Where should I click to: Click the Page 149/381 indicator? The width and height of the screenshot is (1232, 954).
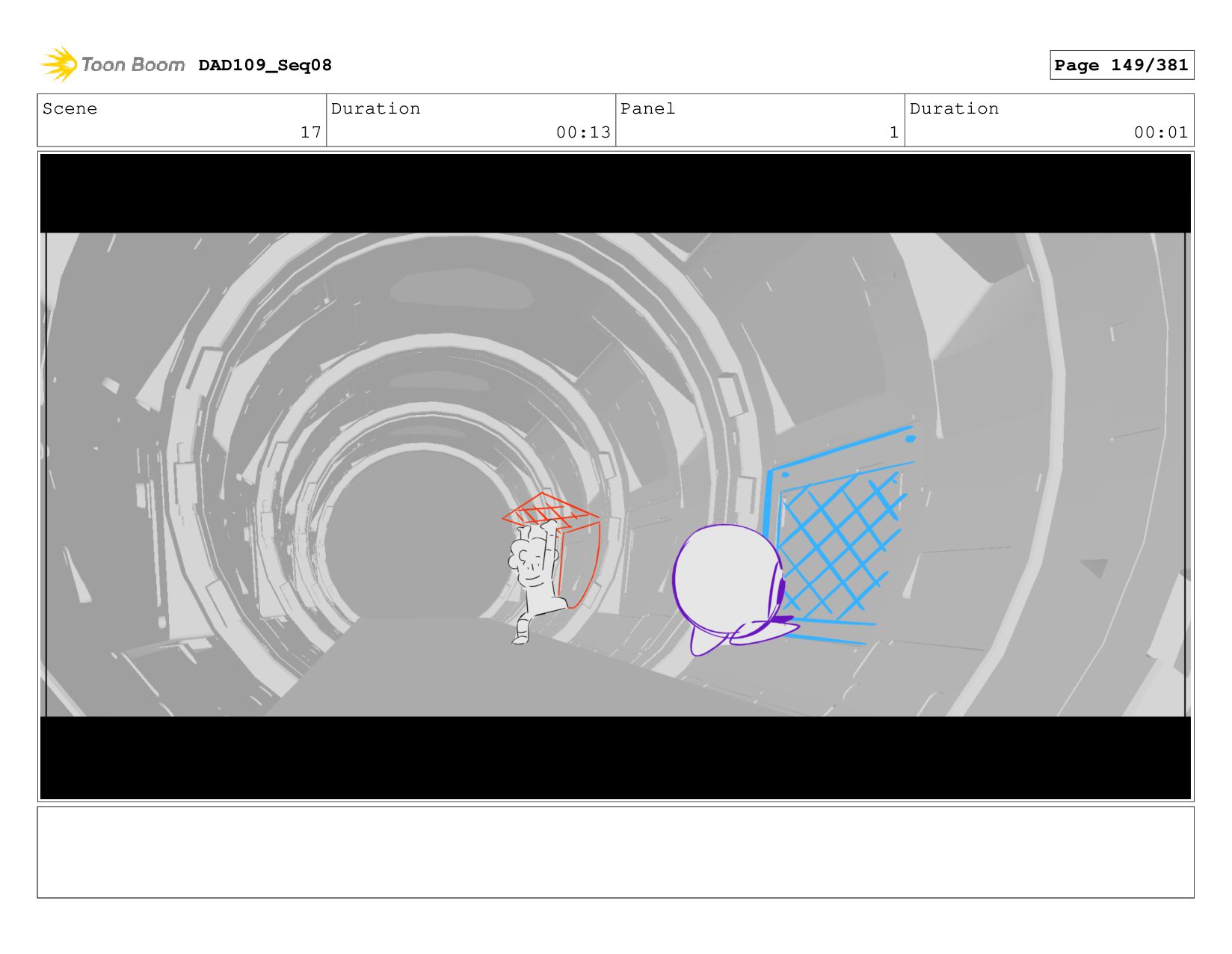click(1121, 65)
